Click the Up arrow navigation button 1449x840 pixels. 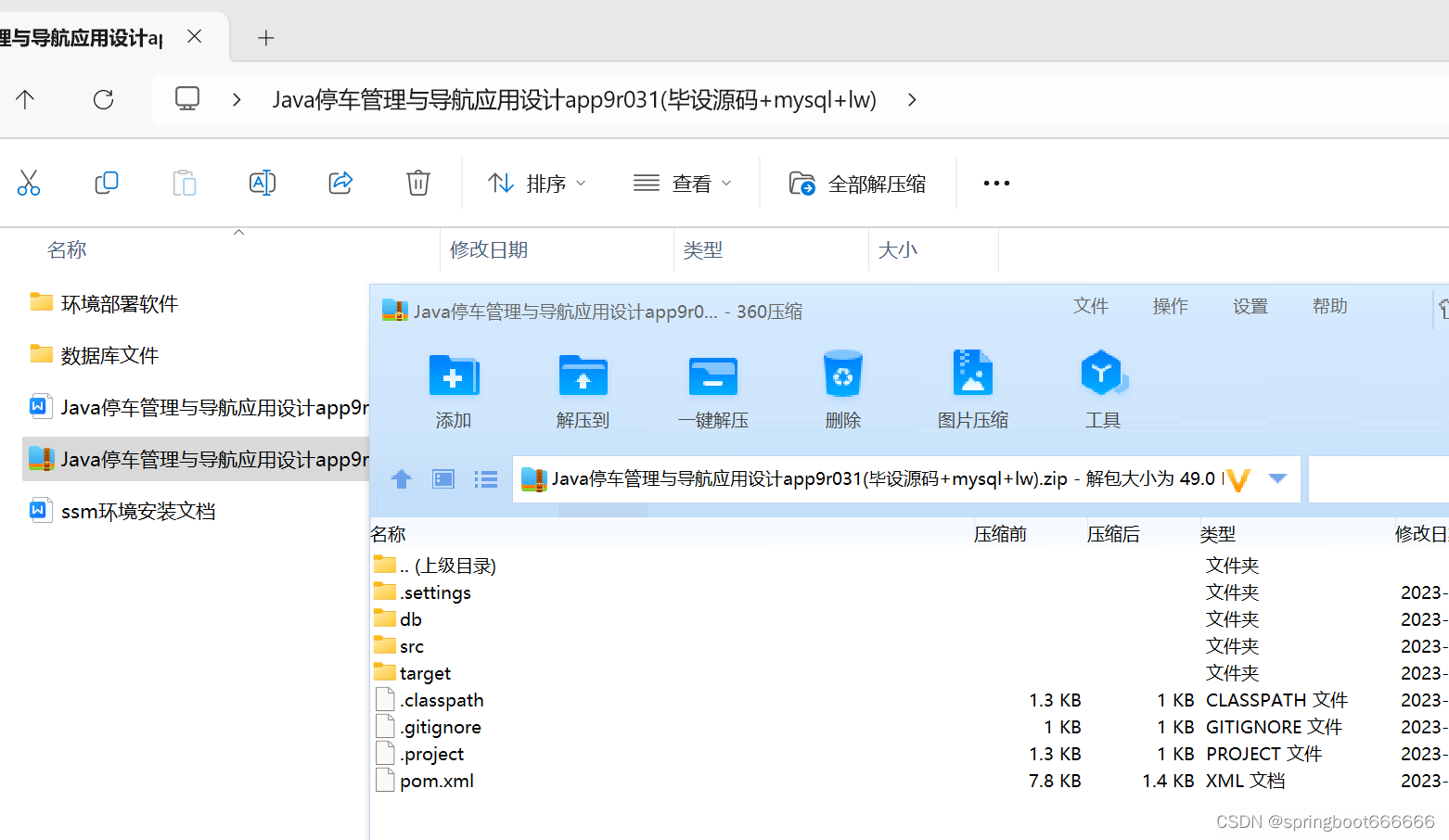click(25, 99)
